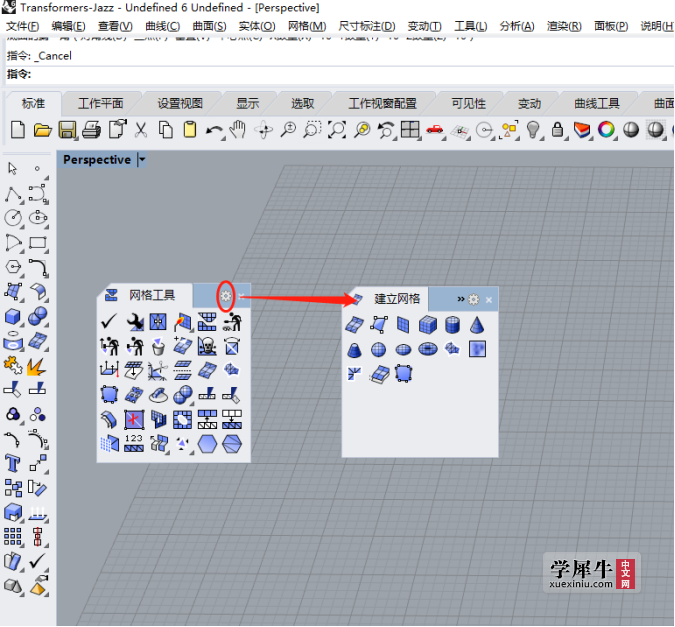Click the 123 mesh icon
Image resolution: width=675 pixels, height=627 pixels.
tap(134, 443)
